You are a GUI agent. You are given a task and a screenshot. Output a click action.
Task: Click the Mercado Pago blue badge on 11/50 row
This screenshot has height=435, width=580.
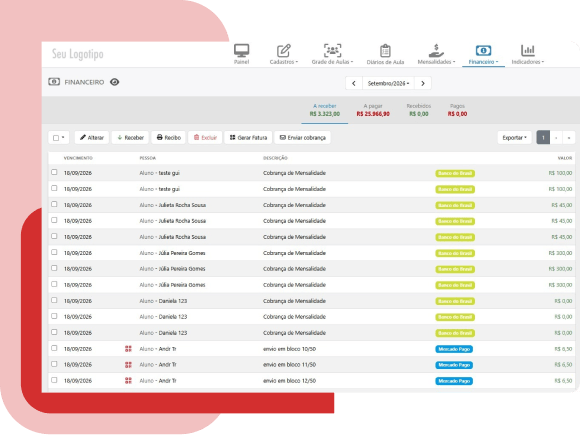[x=454, y=365]
